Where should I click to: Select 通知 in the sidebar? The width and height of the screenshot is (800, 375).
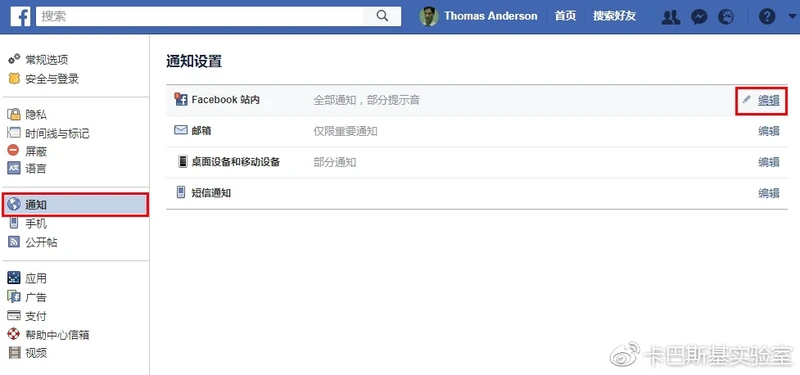(x=76, y=205)
